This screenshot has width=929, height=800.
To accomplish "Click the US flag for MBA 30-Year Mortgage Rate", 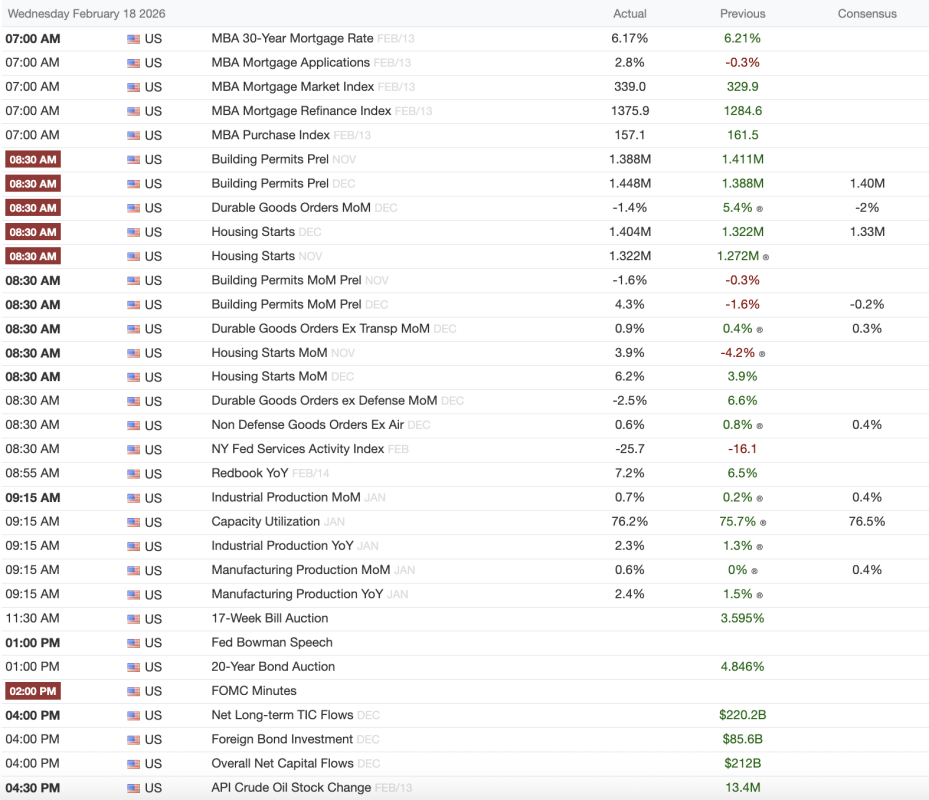I will (134, 38).
